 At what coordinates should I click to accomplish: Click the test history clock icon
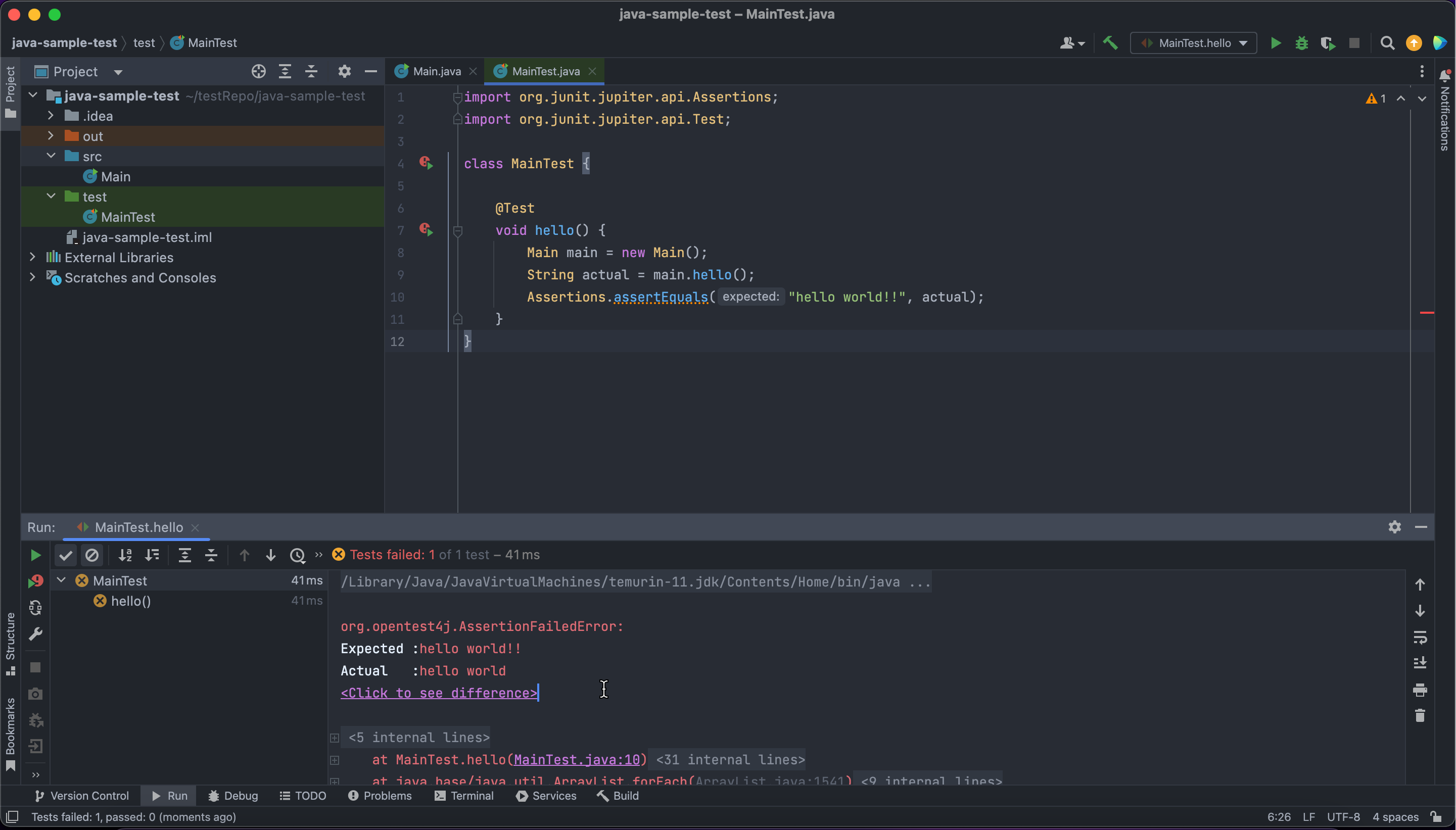coord(297,555)
